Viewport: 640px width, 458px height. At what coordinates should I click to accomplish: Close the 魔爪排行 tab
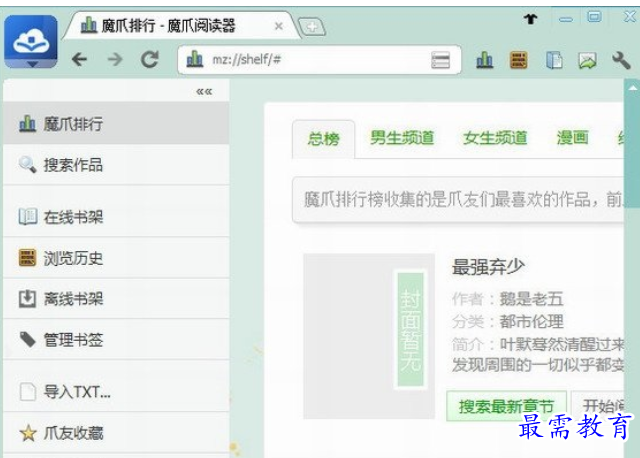279,26
